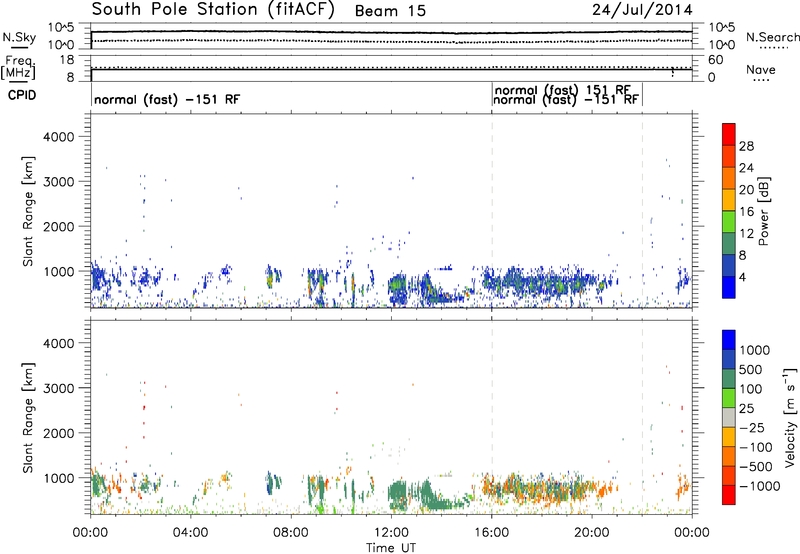Click the 04:00 time tick label
The width and height of the screenshot is (800, 554).
click(x=190, y=533)
